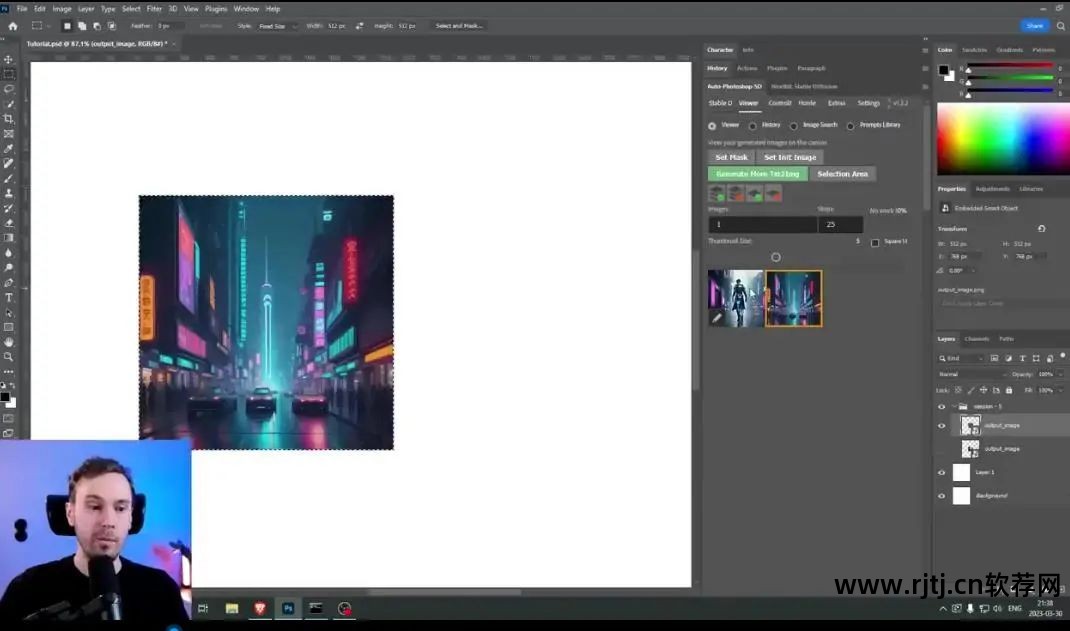The width and height of the screenshot is (1070, 631).
Task: Select the Lasso tool
Action: [x=9, y=88]
